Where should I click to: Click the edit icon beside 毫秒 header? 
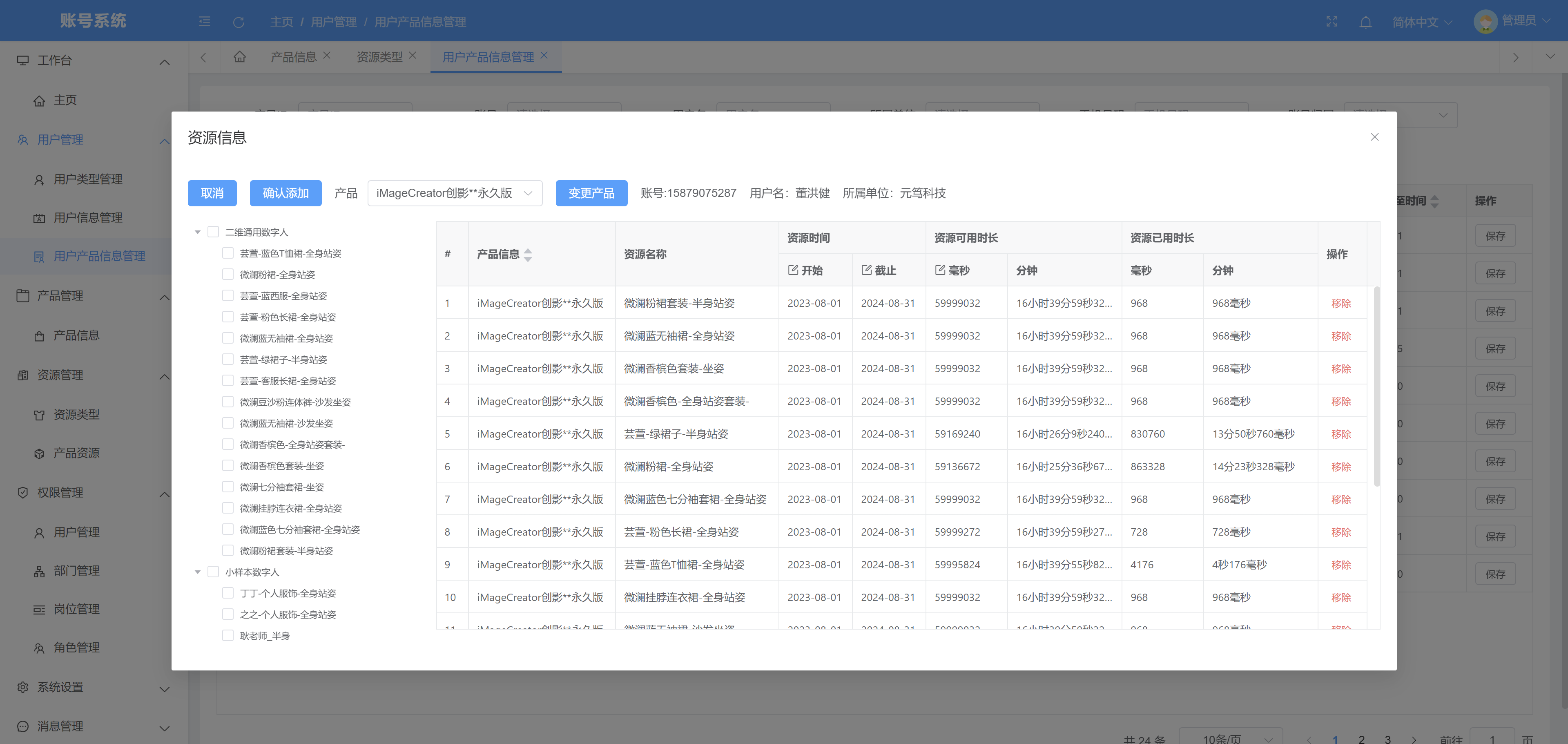(x=941, y=270)
